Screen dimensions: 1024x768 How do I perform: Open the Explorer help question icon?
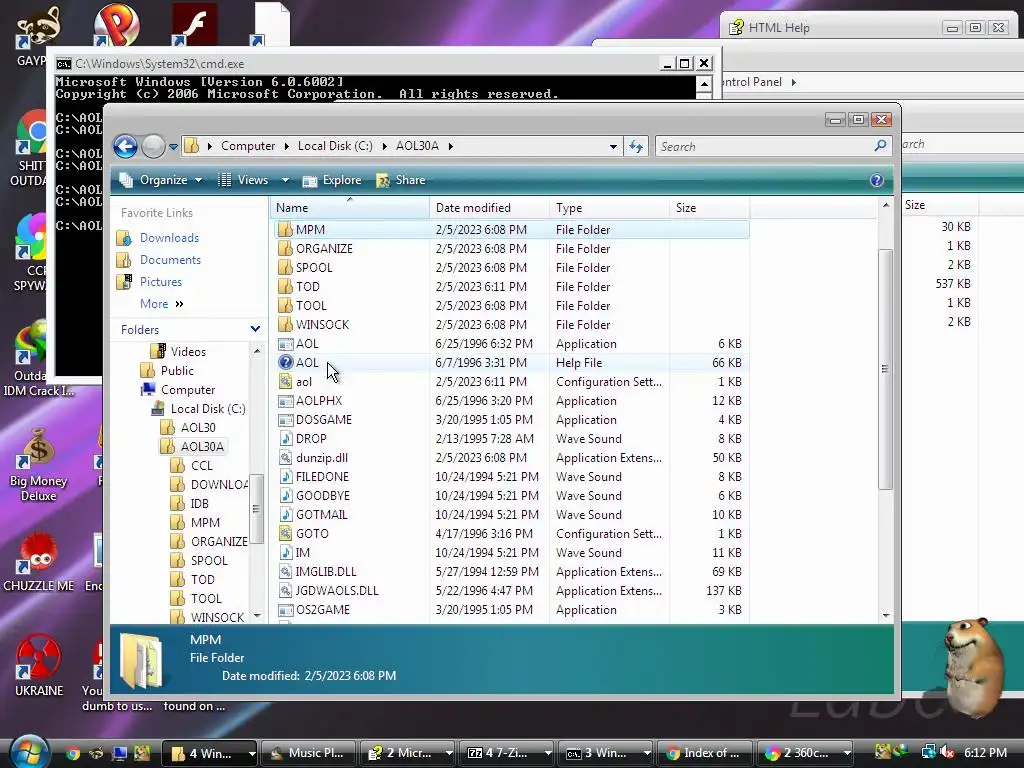pyautogui.click(x=876, y=180)
